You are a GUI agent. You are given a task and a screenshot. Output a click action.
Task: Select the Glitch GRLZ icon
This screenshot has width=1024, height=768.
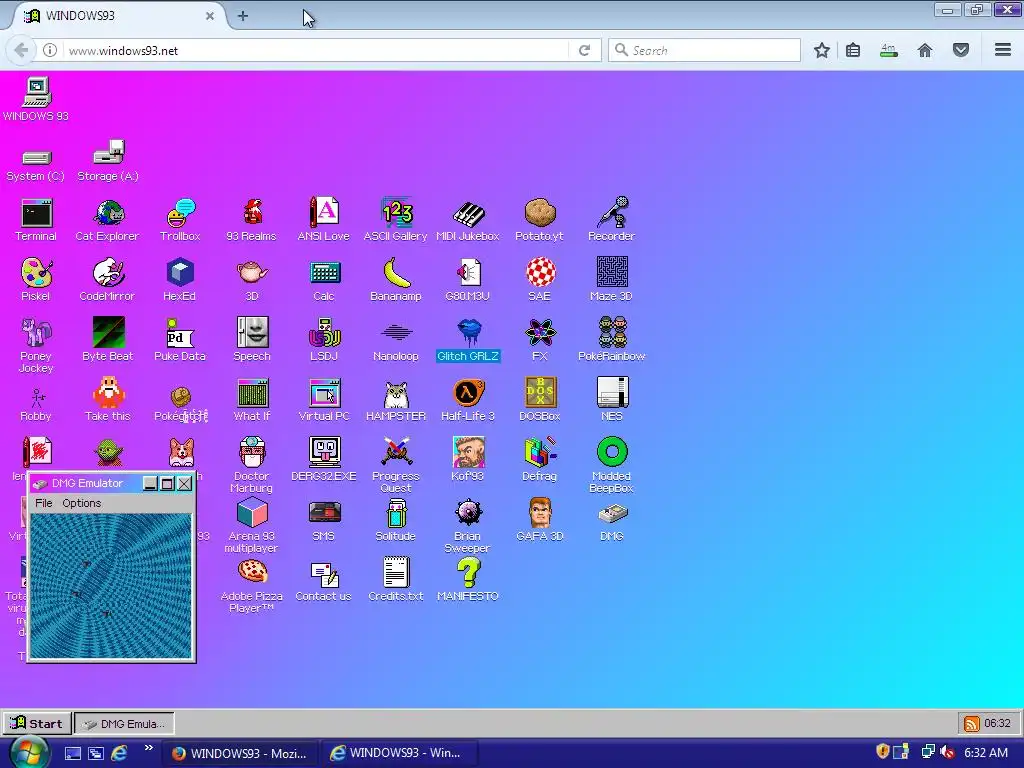pyautogui.click(x=468, y=340)
